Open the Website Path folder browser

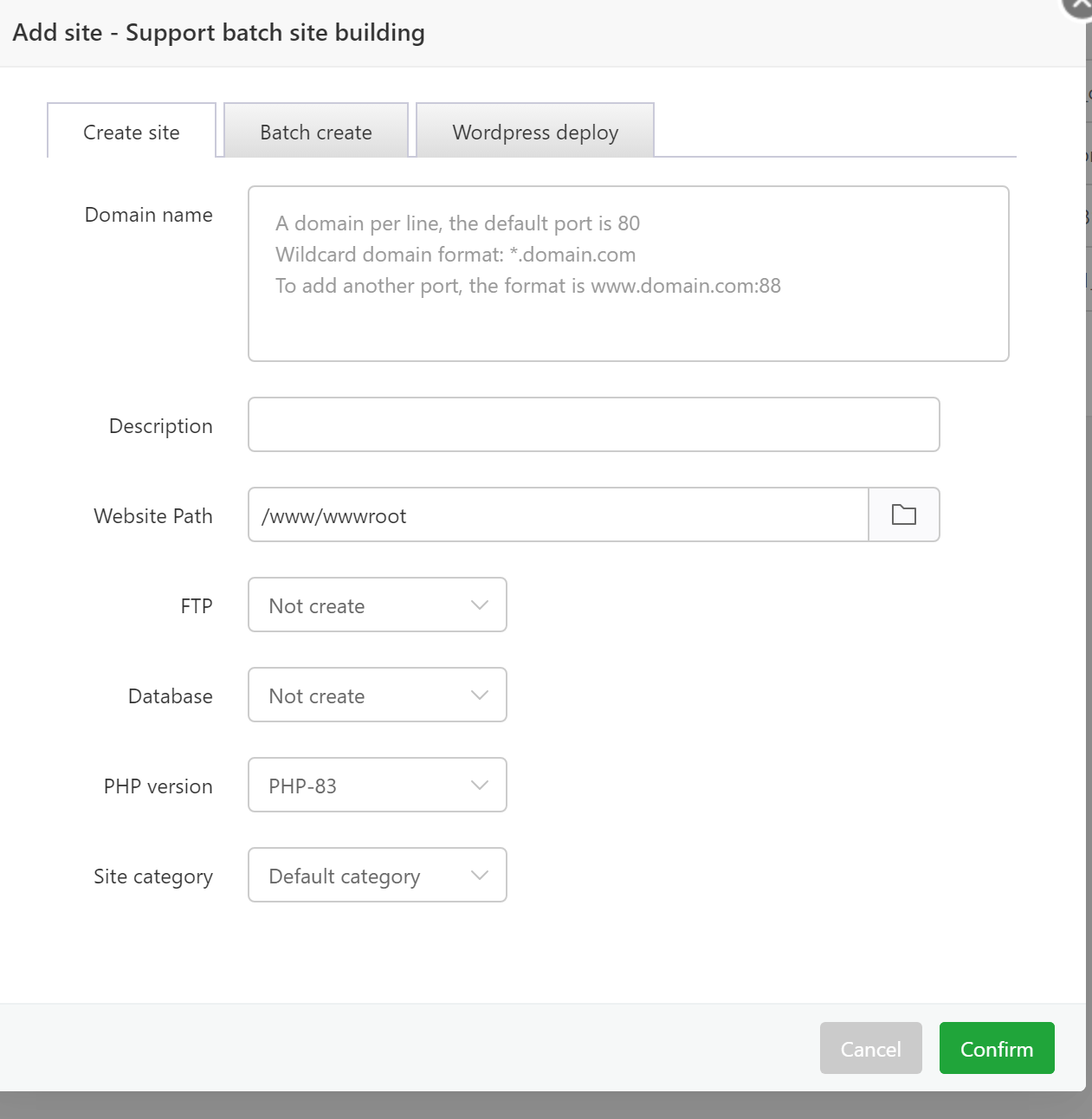(903, 515)
